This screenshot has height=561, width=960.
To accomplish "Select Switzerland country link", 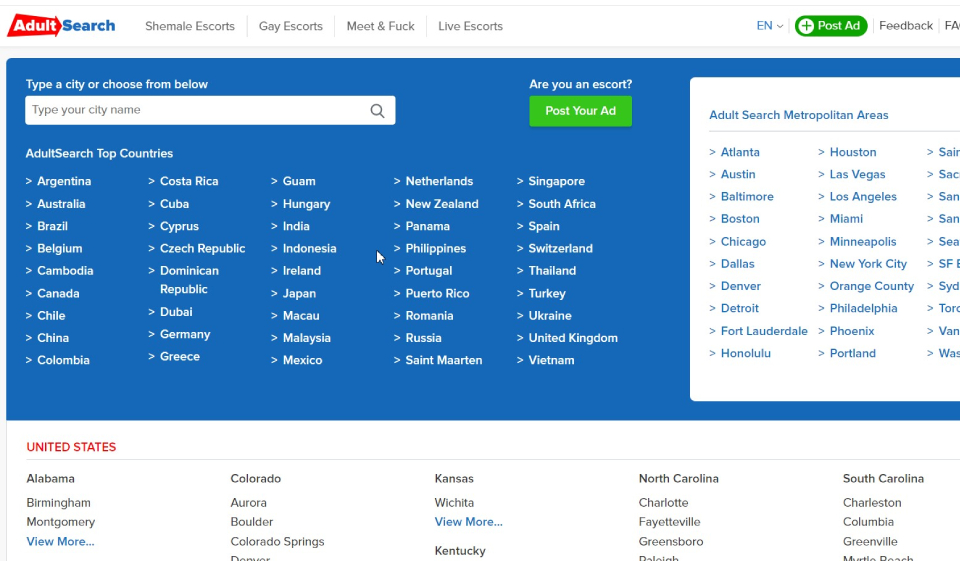I will pyautogui.click(x=560, y=249).
